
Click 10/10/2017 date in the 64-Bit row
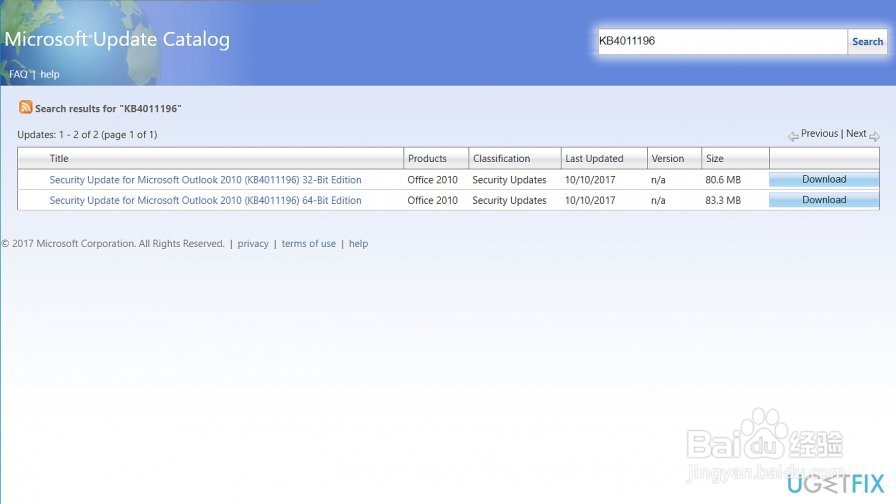click(590, 200)
